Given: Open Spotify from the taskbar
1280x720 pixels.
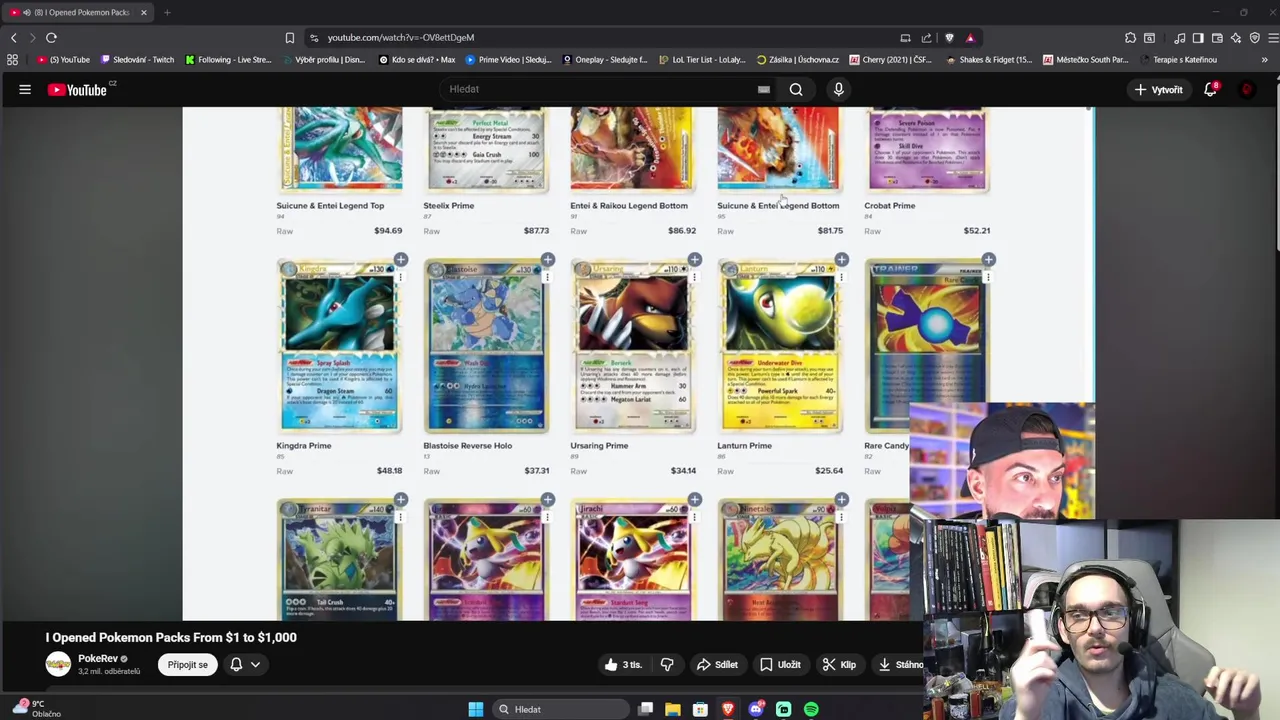Looking at the screenshot, I should tap(811, 709).
